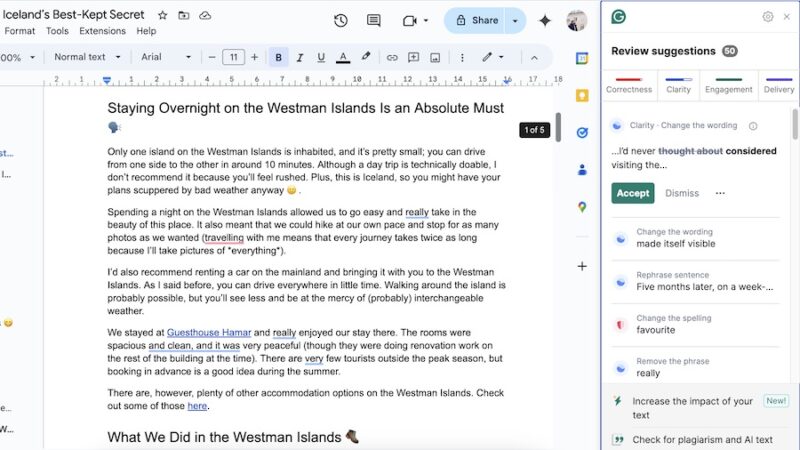Open comments history icon

(374, 20)
